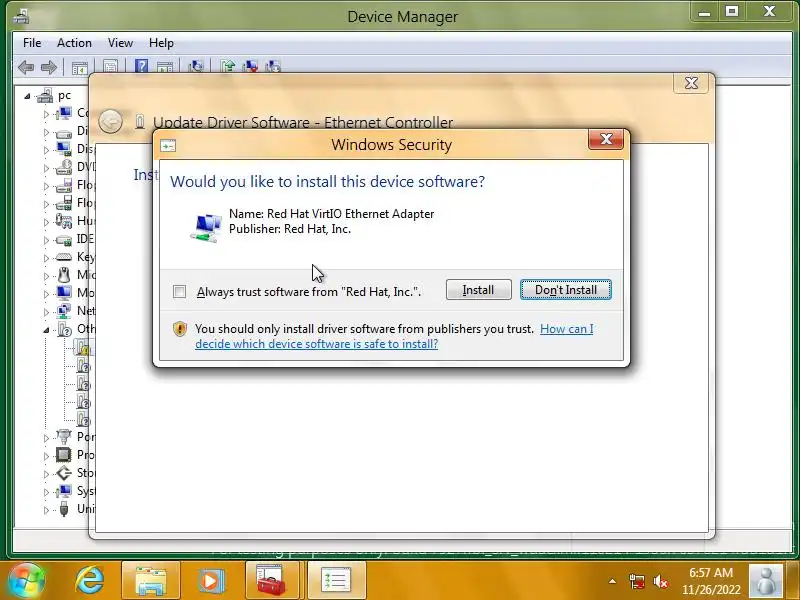Expand the Keyboards category
This screenshot has width=800, height=600.
click(46, 258)
